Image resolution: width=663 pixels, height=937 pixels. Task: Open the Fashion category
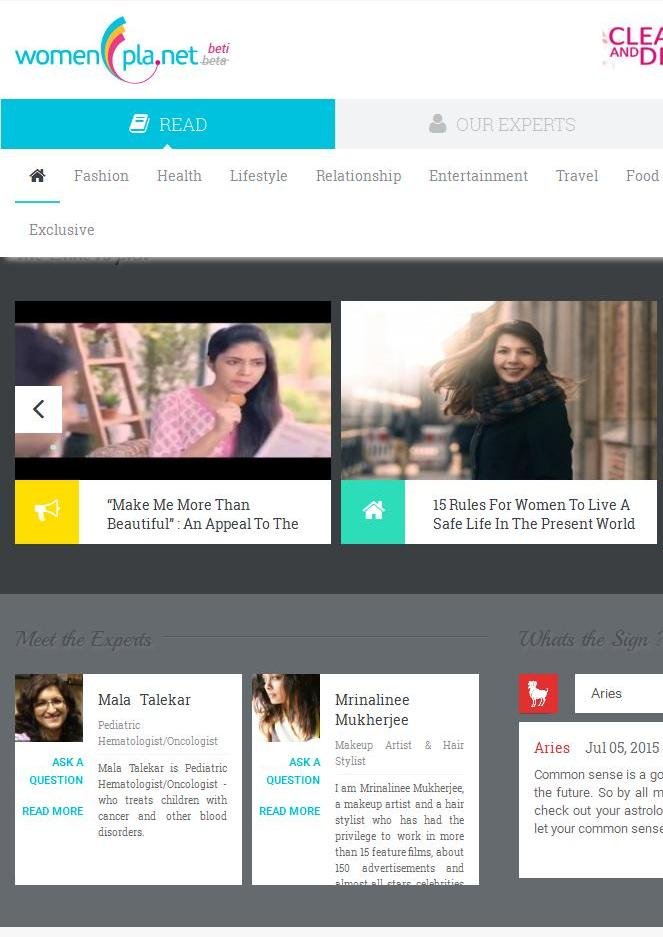click(101, 176)
